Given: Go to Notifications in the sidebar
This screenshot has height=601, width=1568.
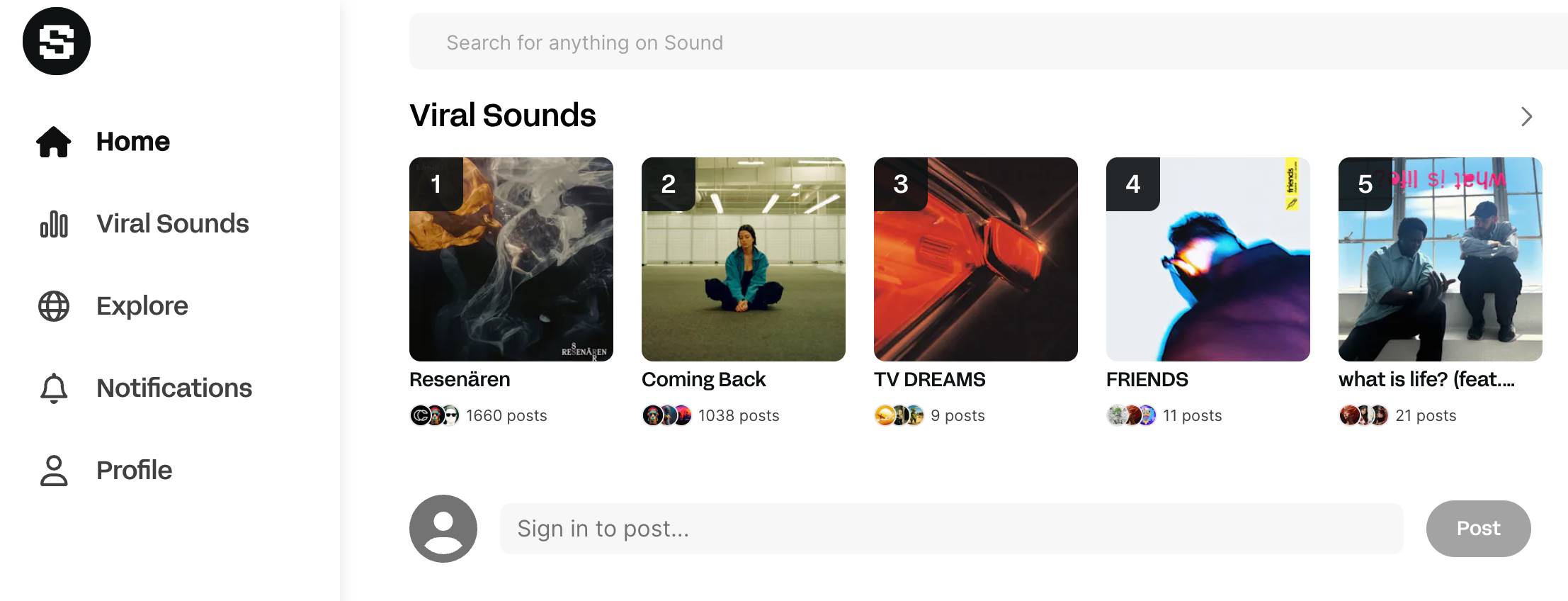Looking at the screenshot, I should [x=174, y=388].
